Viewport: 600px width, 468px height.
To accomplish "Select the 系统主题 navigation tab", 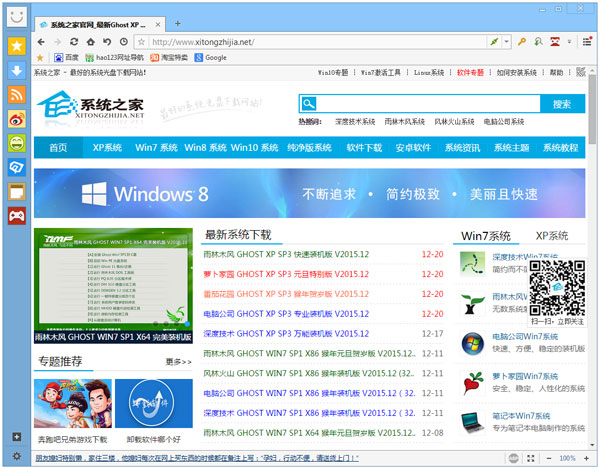I will (511, 148).
